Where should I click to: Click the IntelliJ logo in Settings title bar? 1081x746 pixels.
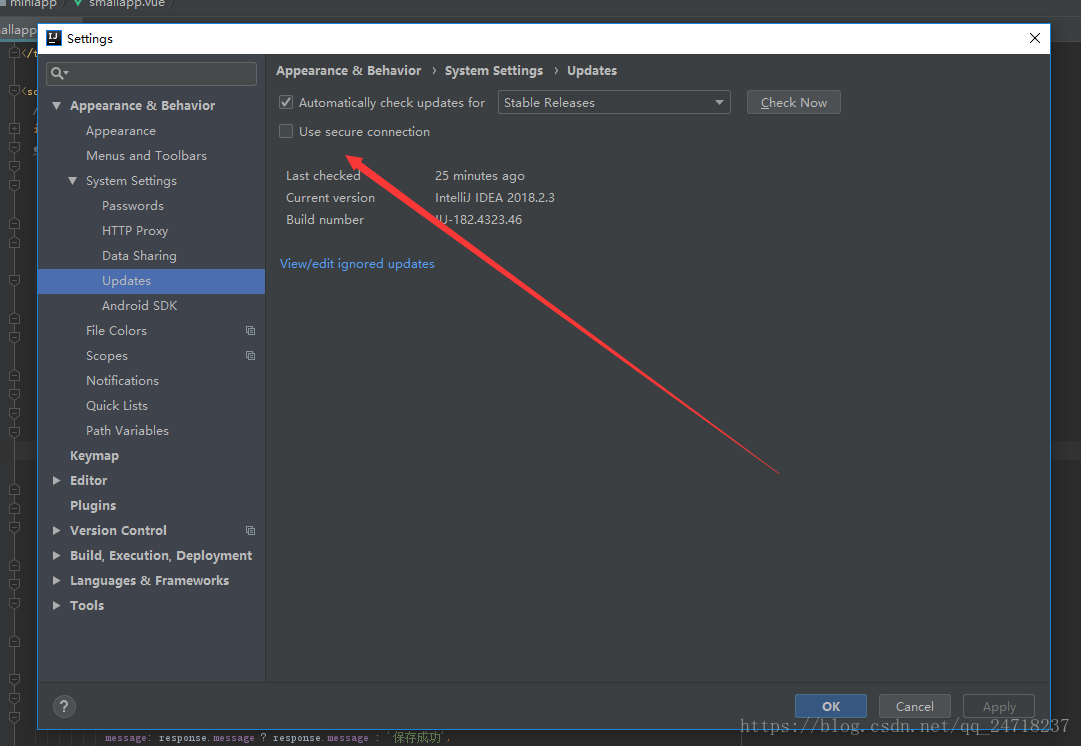pyautogui.click(x=54, y=38)
